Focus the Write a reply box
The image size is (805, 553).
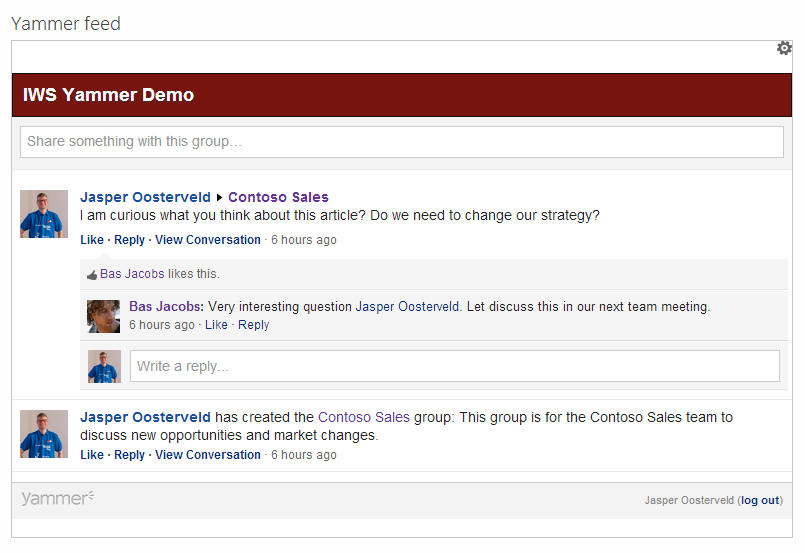(x=454, y=366)
